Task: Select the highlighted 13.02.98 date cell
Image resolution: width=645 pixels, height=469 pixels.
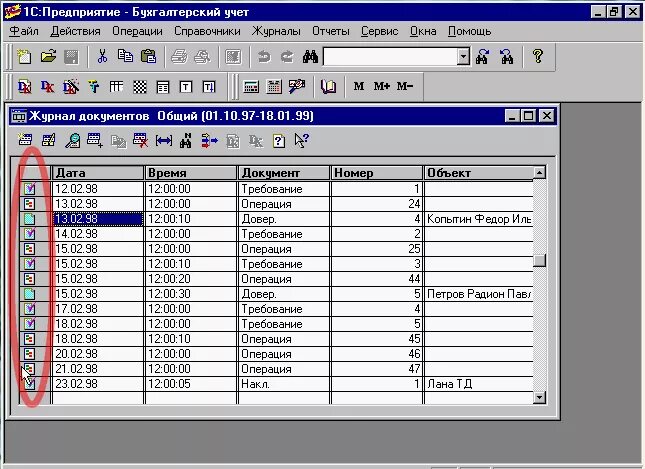Action: [x=98, y=219]
